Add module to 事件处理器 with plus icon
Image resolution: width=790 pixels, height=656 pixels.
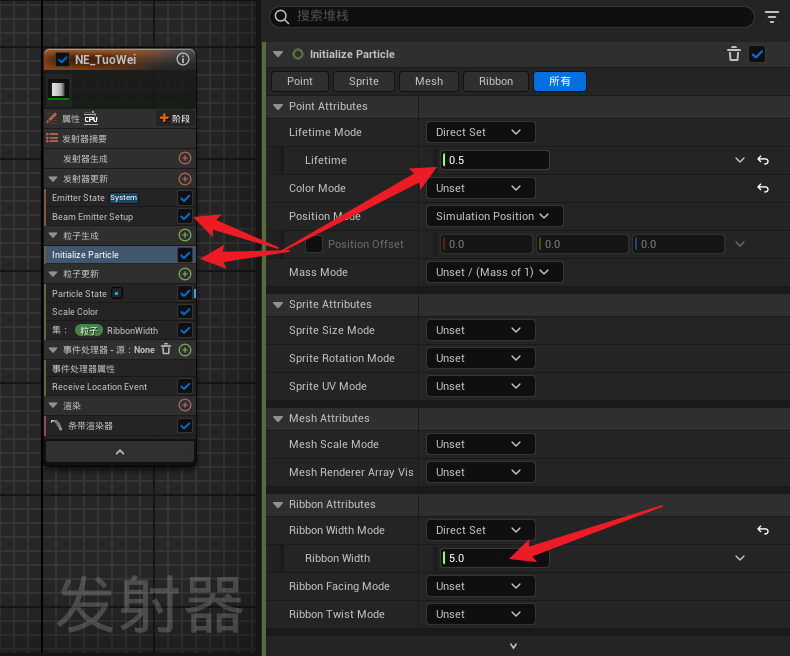[x=185, y=350]
